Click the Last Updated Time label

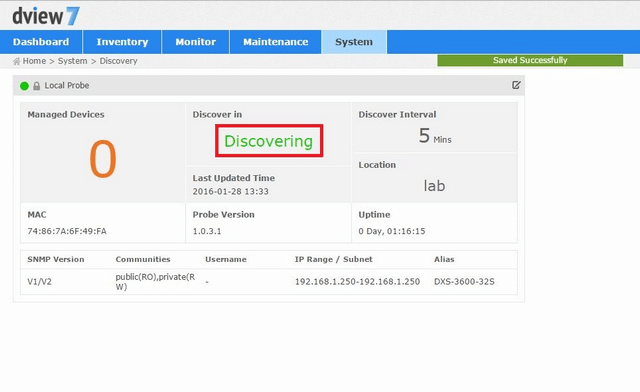click(x=233, y=178)
